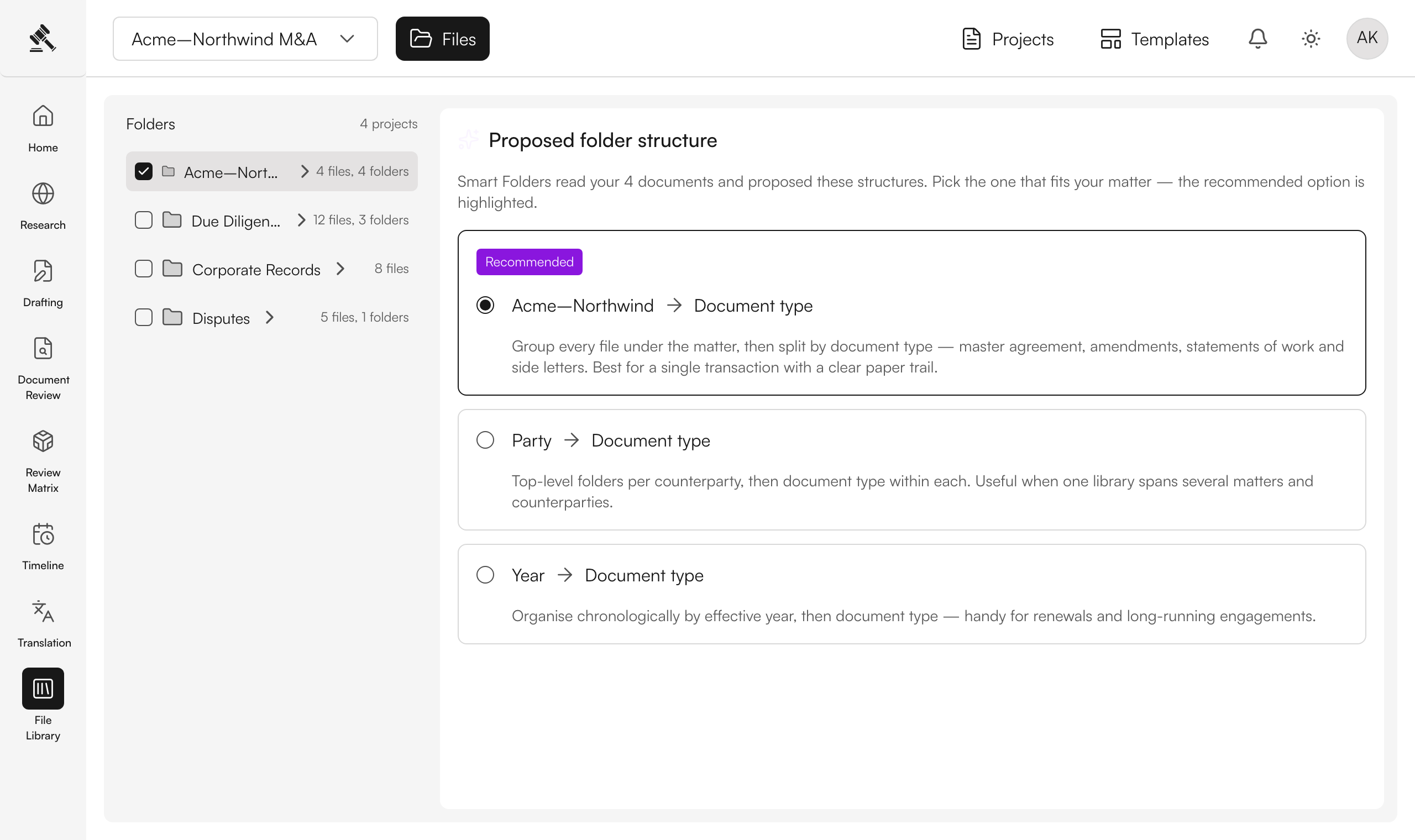Screen dimensions: 1415x840
Task: Open the Projects menu item
Action: point(1008,39)
